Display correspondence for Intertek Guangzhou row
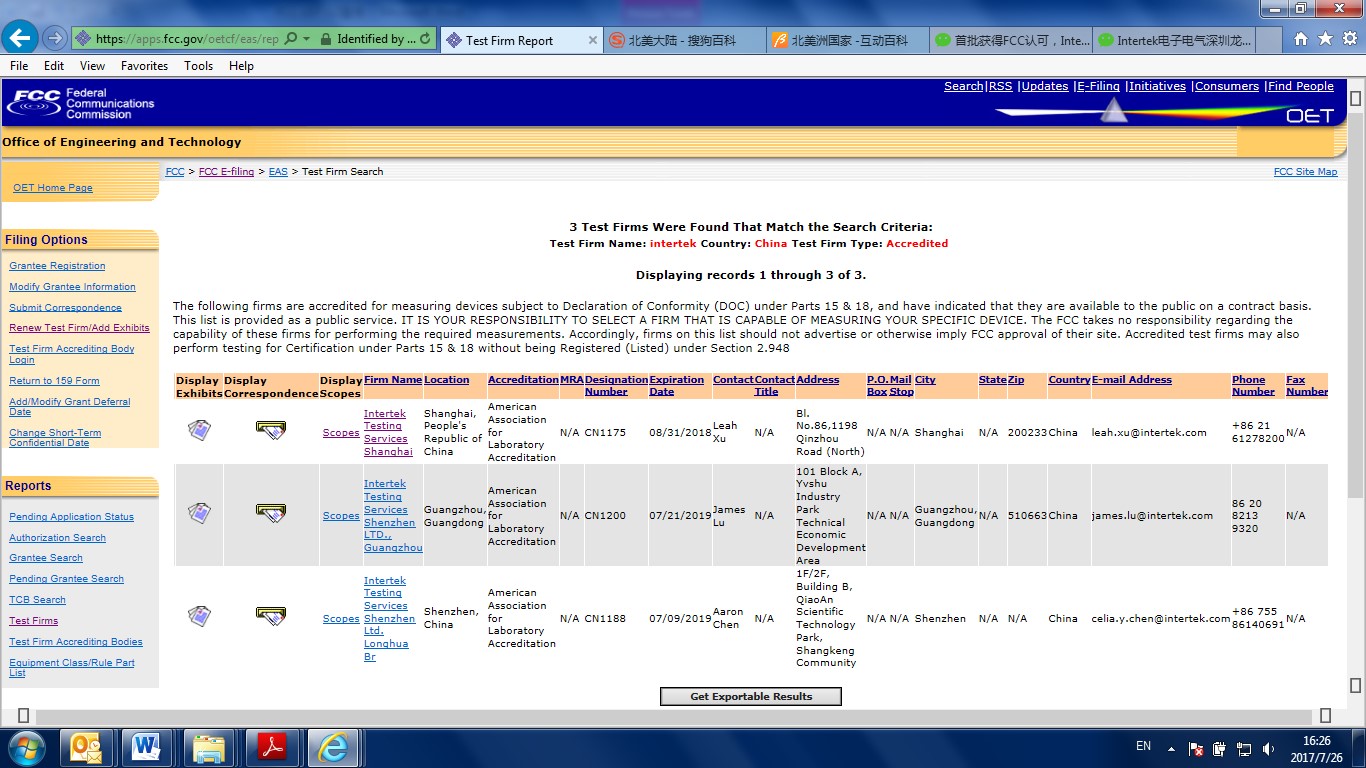The width and height of the screenshot is (1366, 768). coord(270,514)
